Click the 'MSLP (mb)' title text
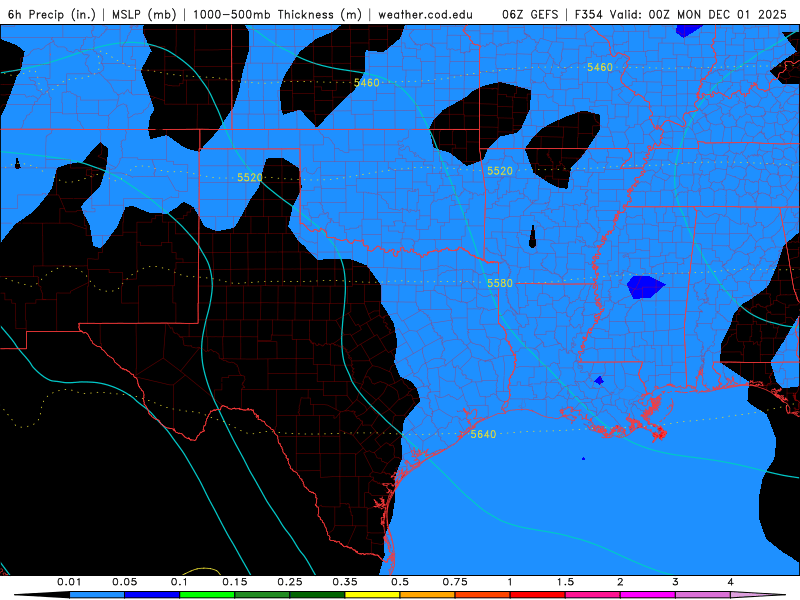Image resolution: width=800 pixels, height=600 pixels. coord(144,14)
